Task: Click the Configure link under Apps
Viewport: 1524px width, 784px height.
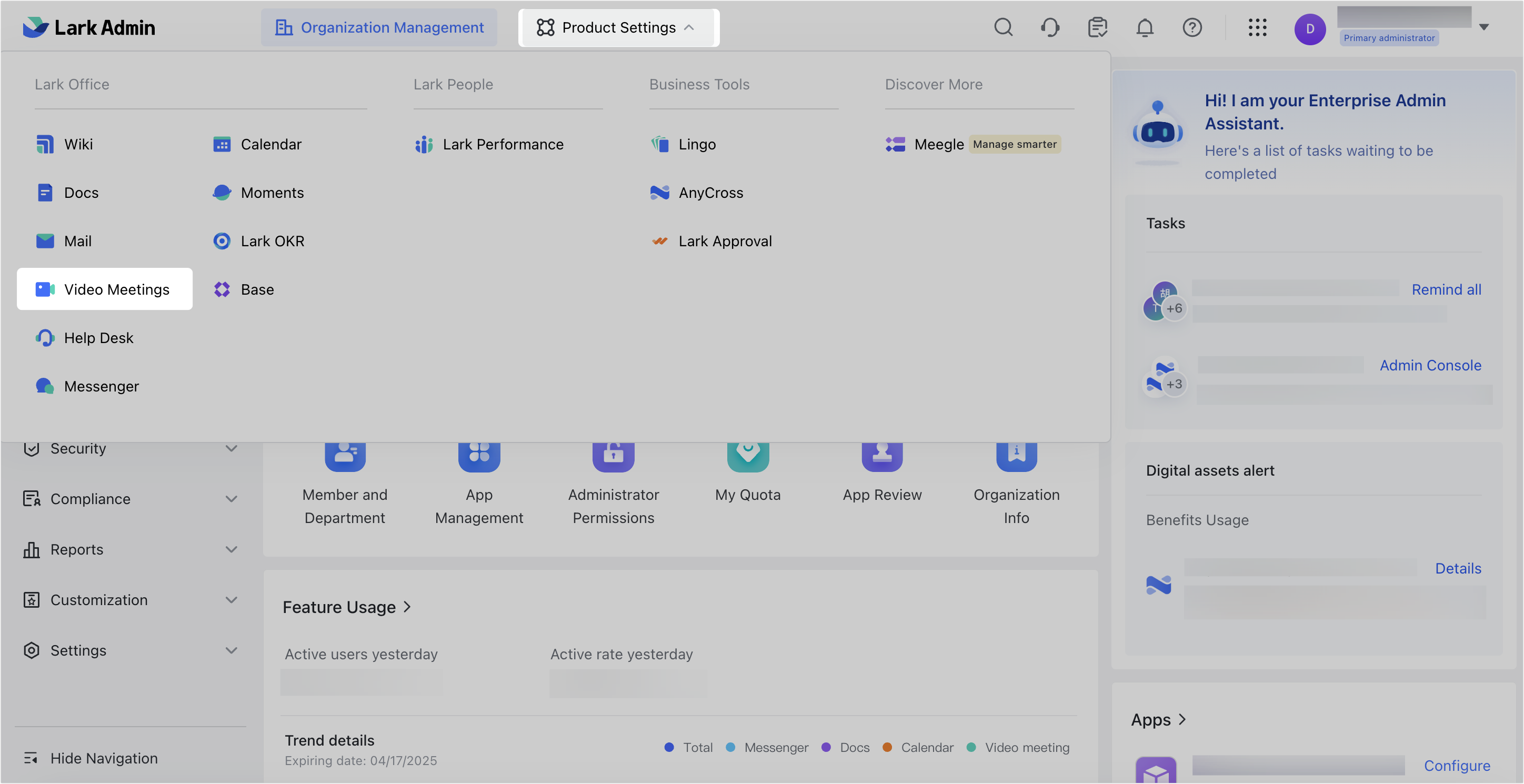Action: tap(1457, 765)
